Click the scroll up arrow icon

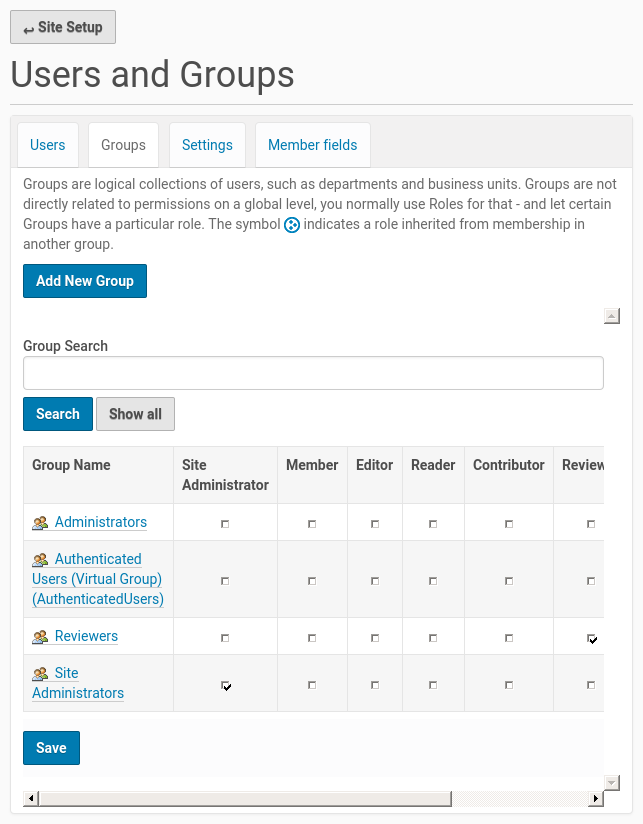[x=612, y=317]
